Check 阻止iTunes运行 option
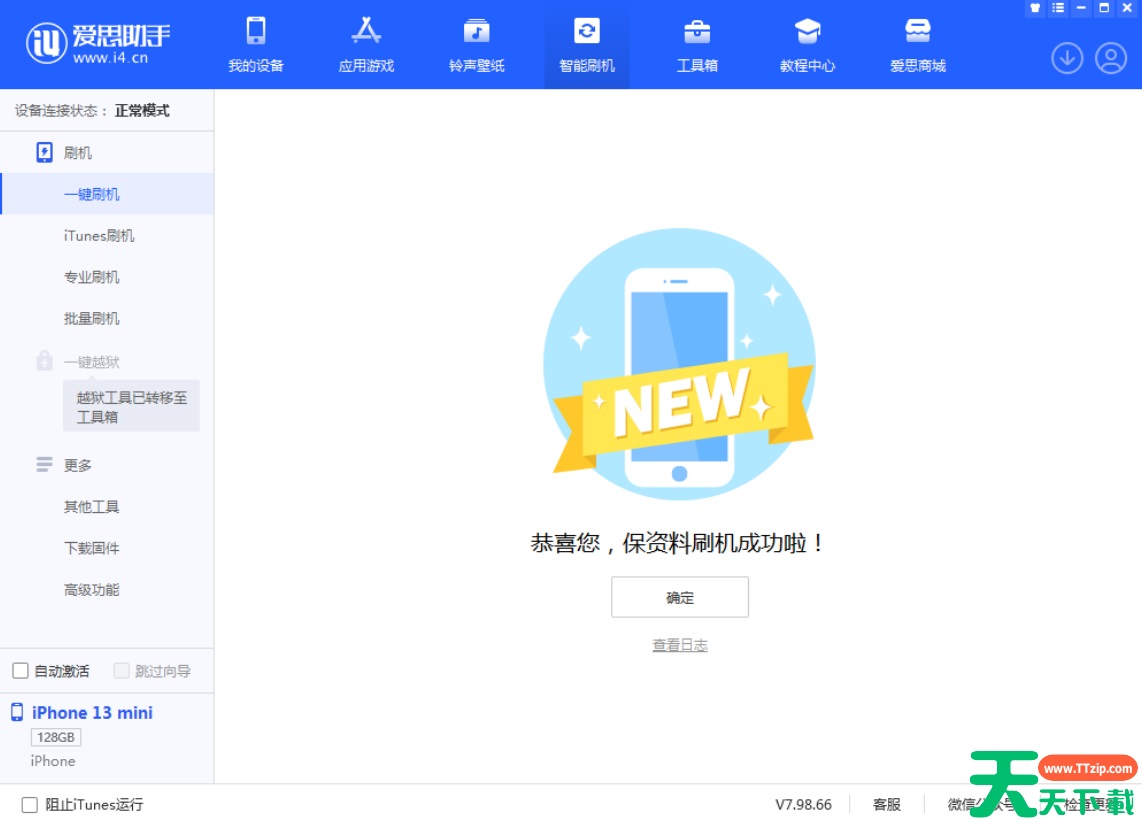 point(30,804)
